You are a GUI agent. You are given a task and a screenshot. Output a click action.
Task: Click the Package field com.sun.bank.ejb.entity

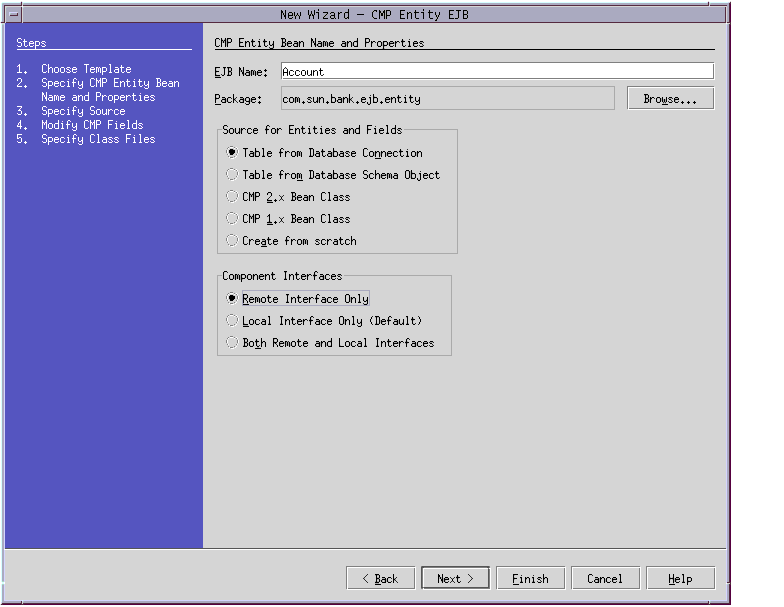(x=448, y=98)
